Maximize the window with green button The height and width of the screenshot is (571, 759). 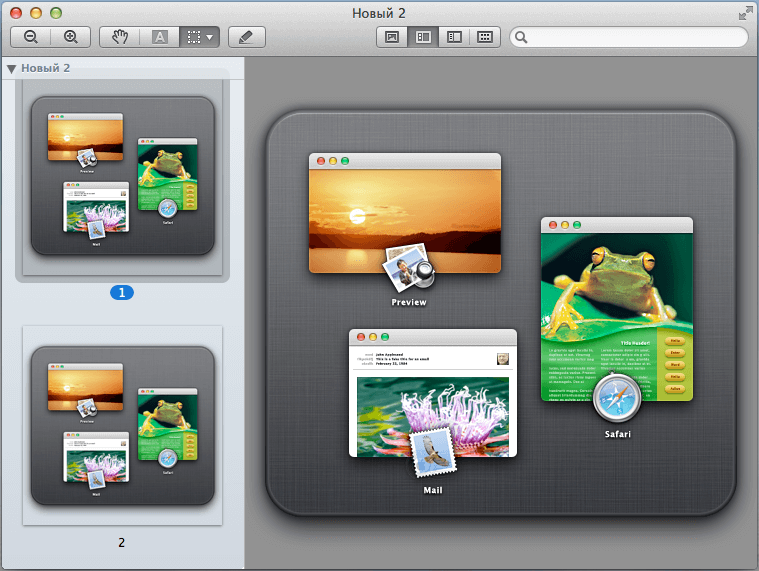click(x=56, y=13)
